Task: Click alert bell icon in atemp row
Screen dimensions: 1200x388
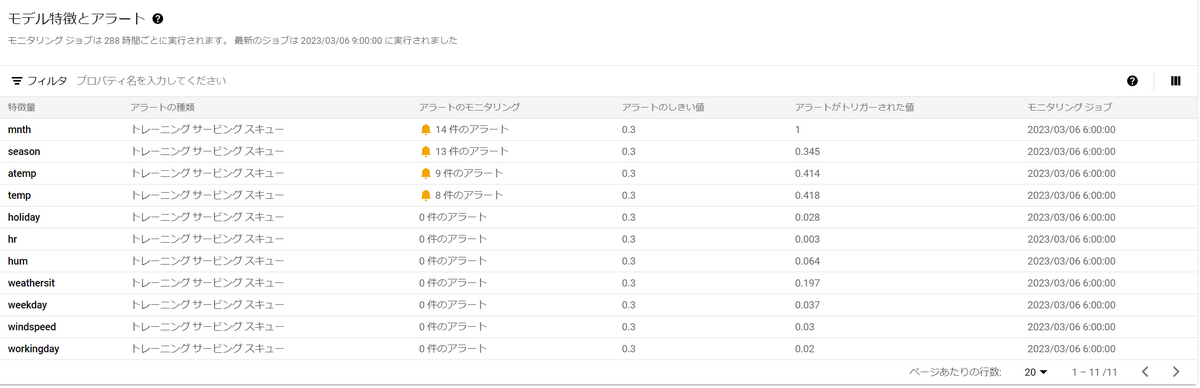Action: pyautogui.click(x=426, y=174)
